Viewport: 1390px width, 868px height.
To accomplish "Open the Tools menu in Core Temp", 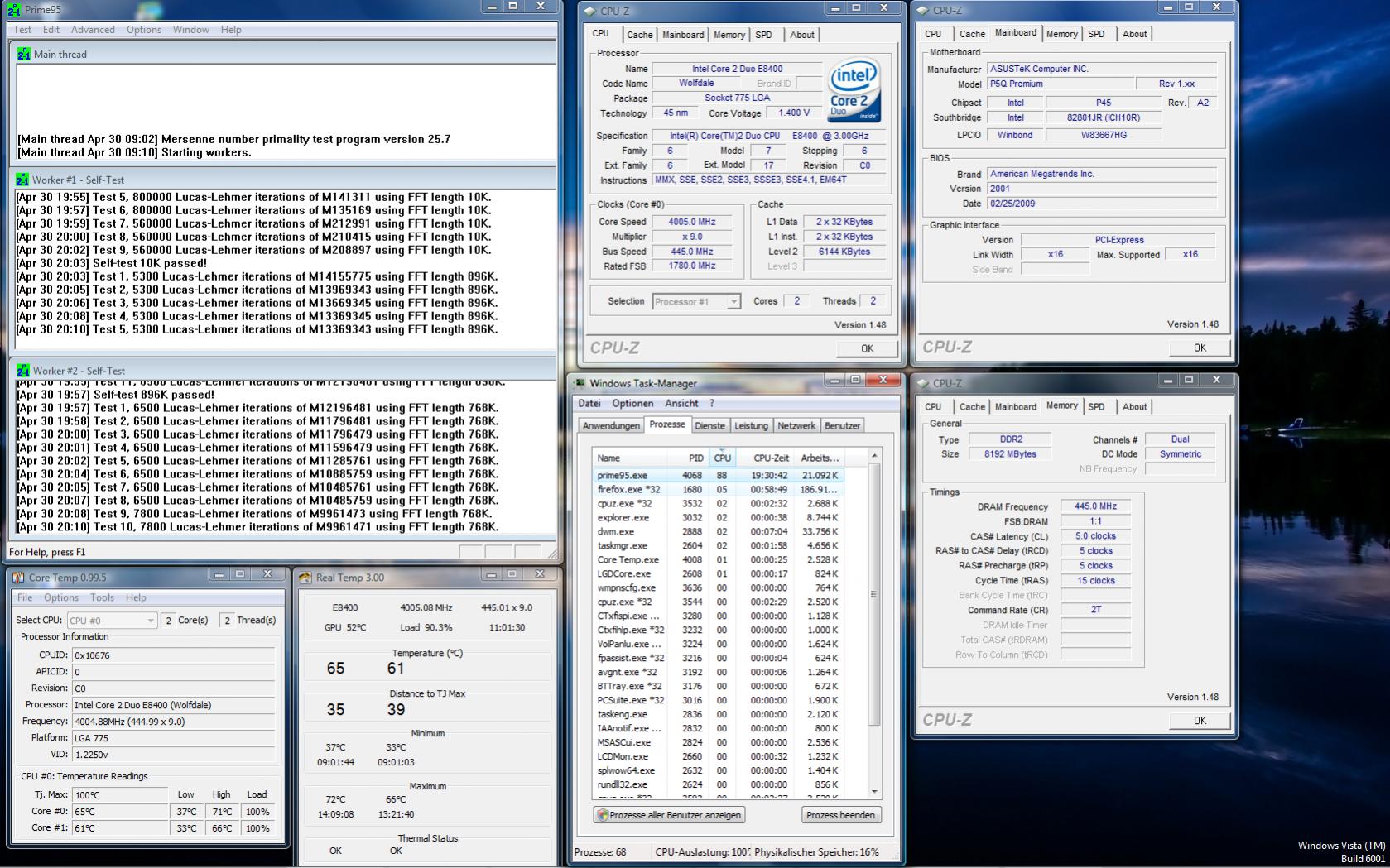I will (102, 597).
